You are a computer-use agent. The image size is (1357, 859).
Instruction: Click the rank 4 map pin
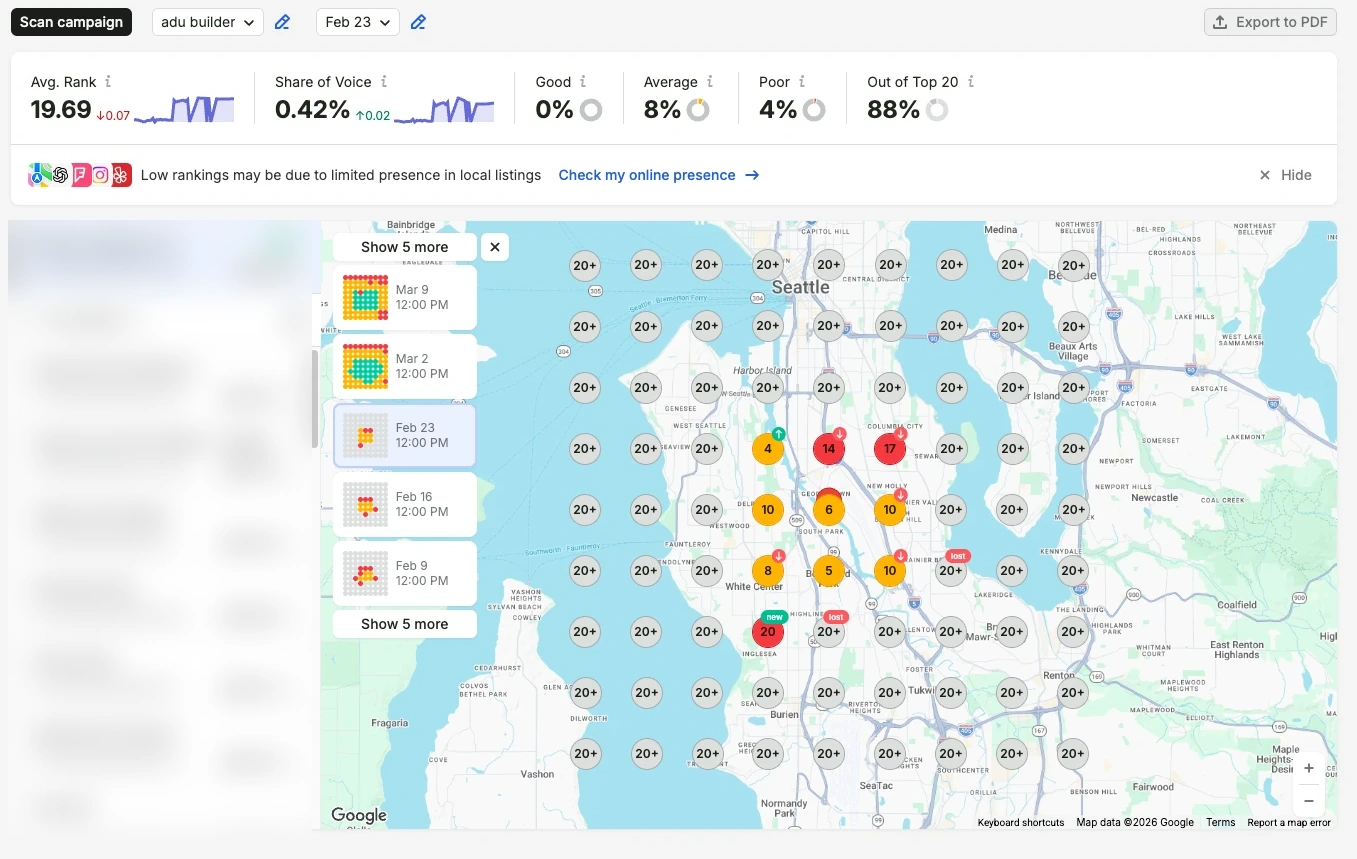coord(768,449)
